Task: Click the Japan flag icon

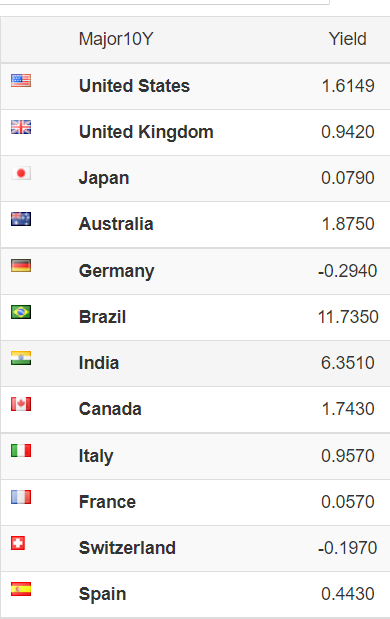Action: tap(21, 173)
